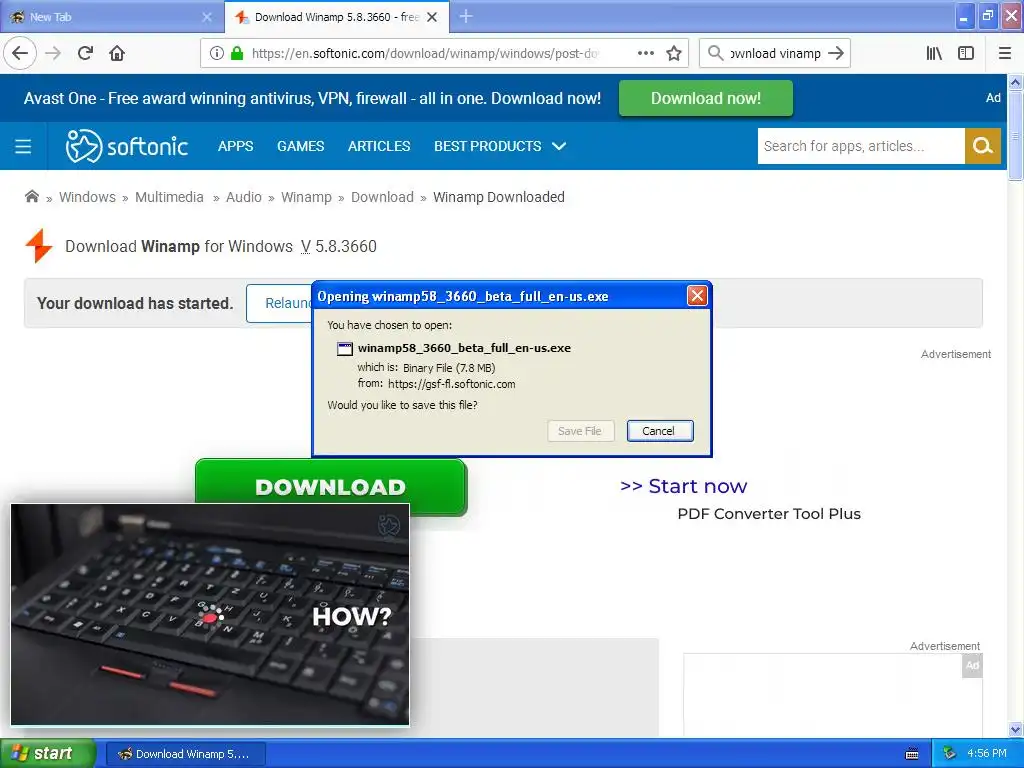Click the Winamp Downloaded breadcrumb text

tap(498, 197)
